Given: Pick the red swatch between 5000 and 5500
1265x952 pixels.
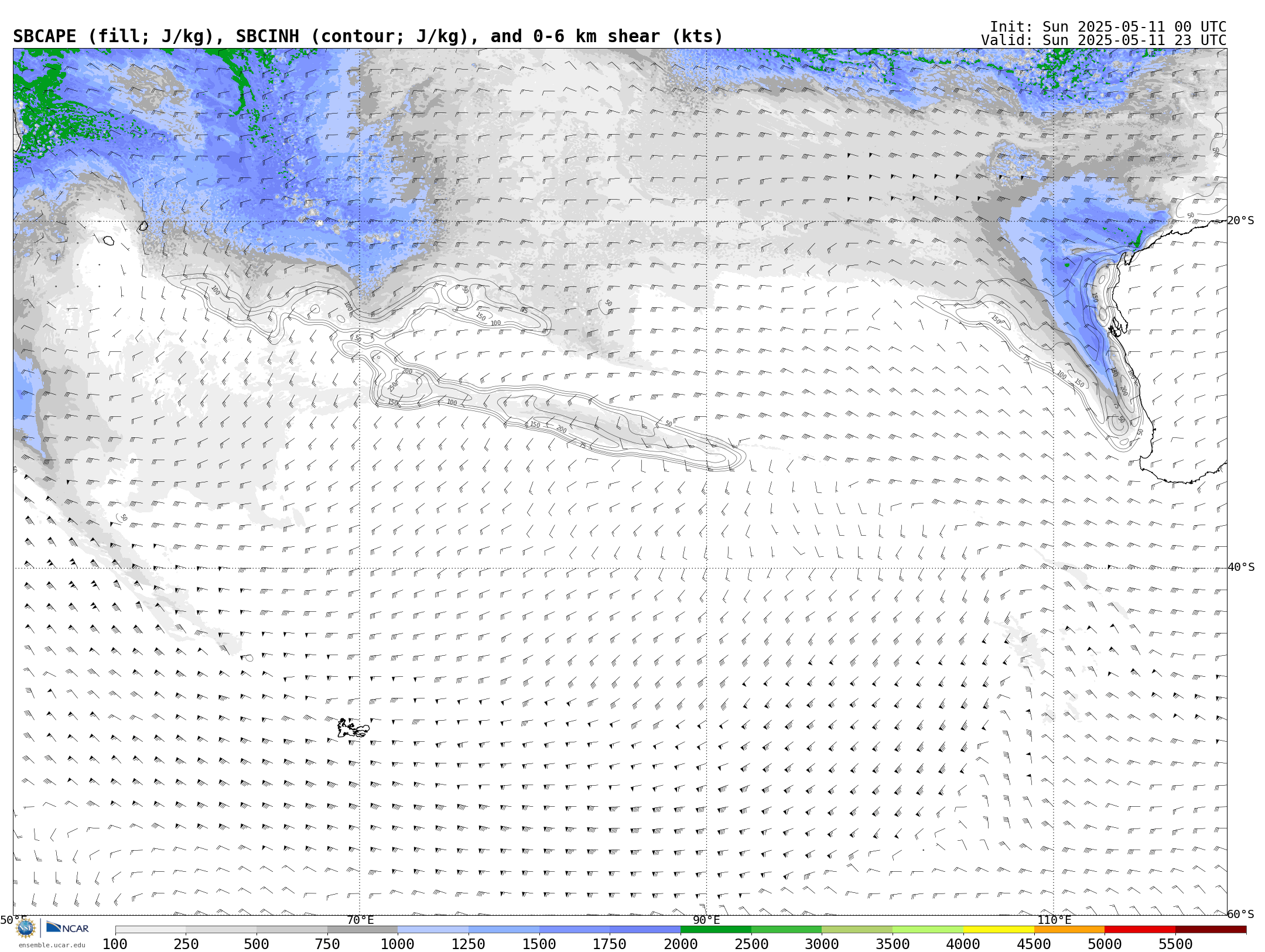Looking at the screenshot, I should (1140, 930).
